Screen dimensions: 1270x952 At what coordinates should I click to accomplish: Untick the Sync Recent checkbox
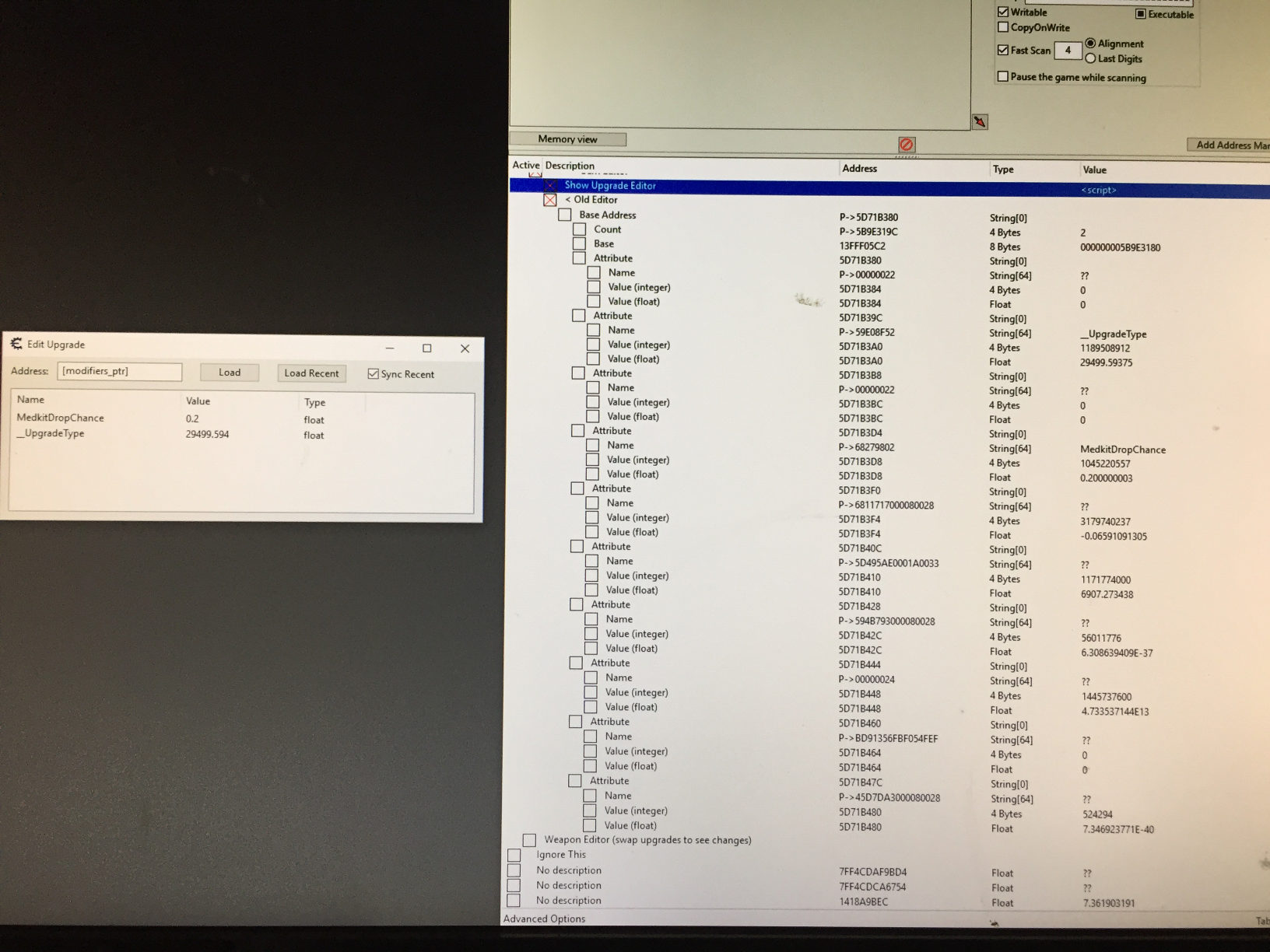[x=373, y=374]
